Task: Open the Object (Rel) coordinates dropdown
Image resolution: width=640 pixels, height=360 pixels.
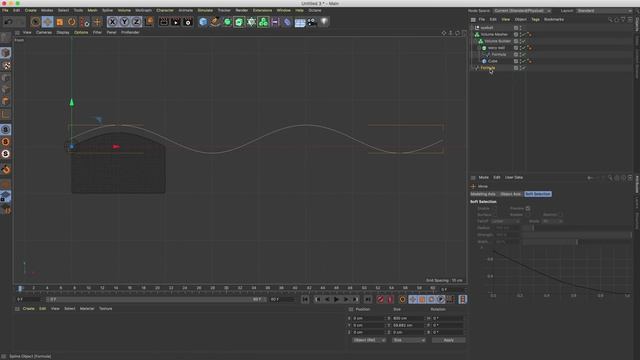Action: tap(368, 340)
